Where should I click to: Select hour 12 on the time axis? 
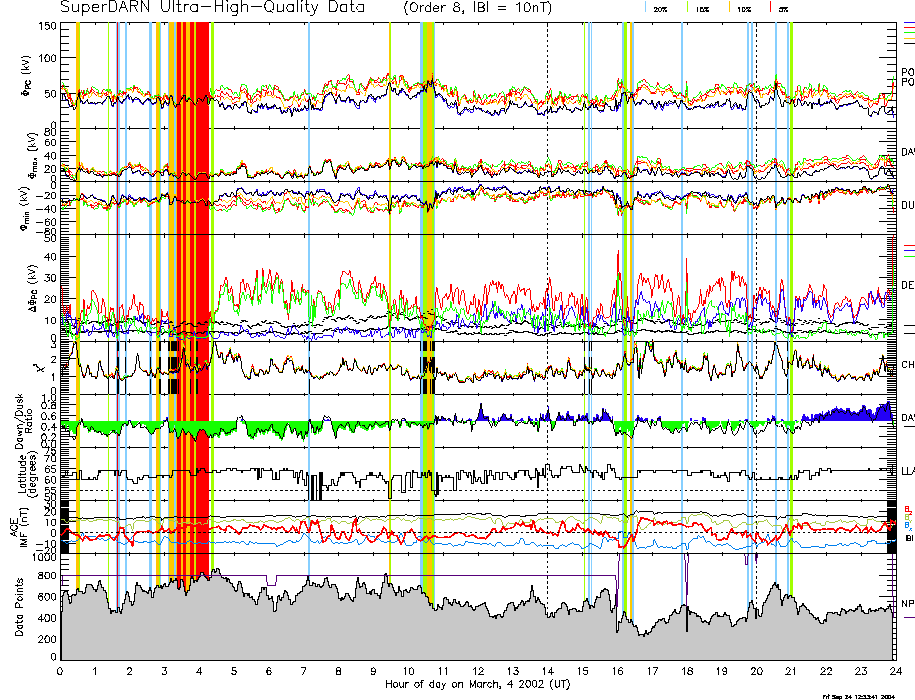tap(478, 671)
